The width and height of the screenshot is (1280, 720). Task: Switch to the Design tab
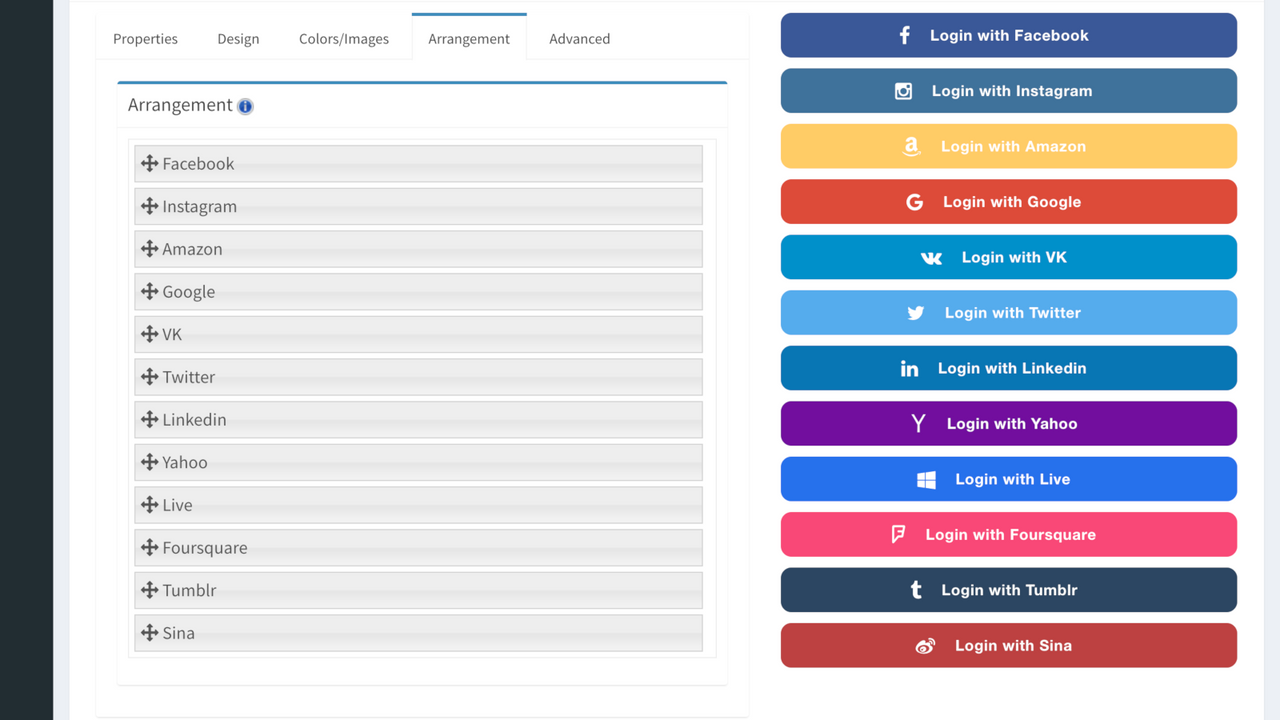click(x=238, y=38)
